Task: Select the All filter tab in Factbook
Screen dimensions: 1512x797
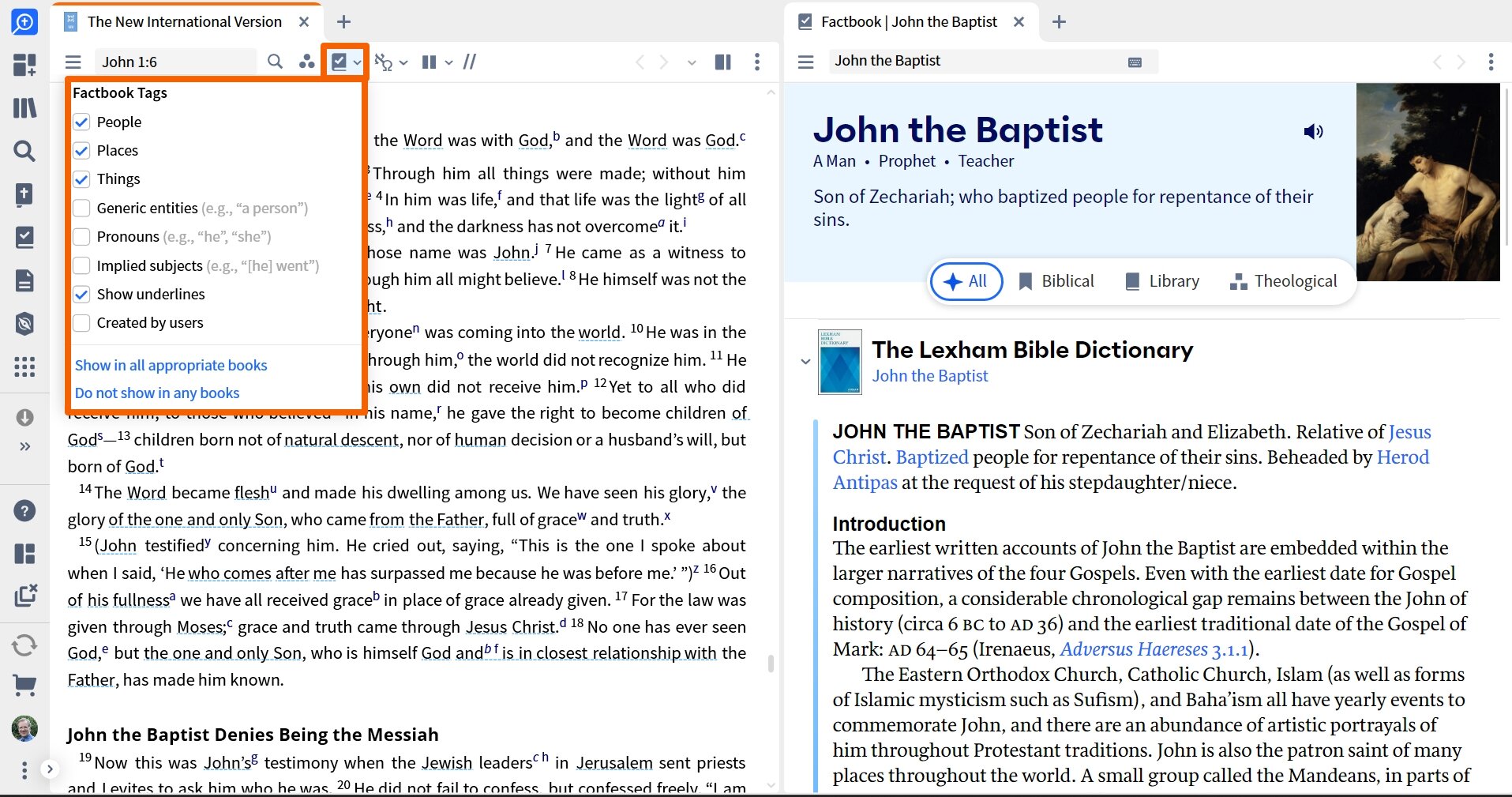Action: coord(966,281)
